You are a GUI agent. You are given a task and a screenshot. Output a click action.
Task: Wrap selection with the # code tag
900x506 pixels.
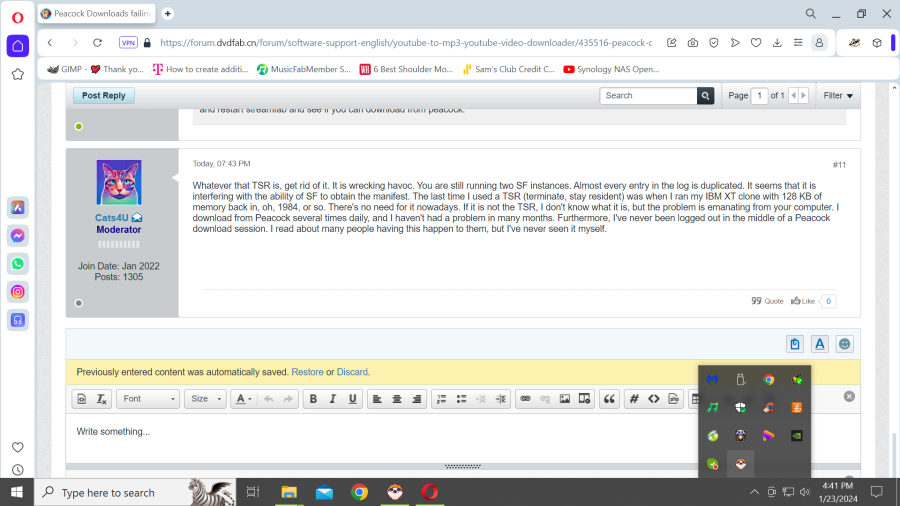634,399
